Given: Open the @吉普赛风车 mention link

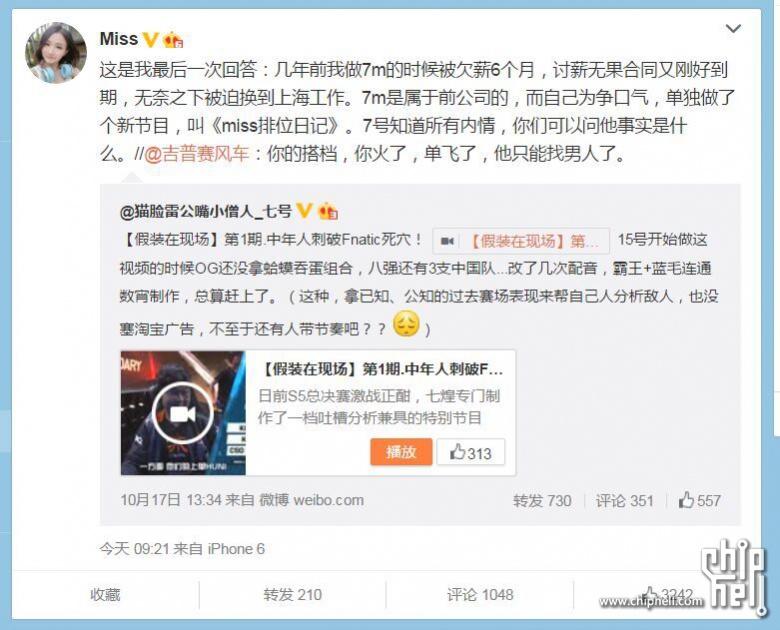Looking at the screenshot, I should [196, 154].
